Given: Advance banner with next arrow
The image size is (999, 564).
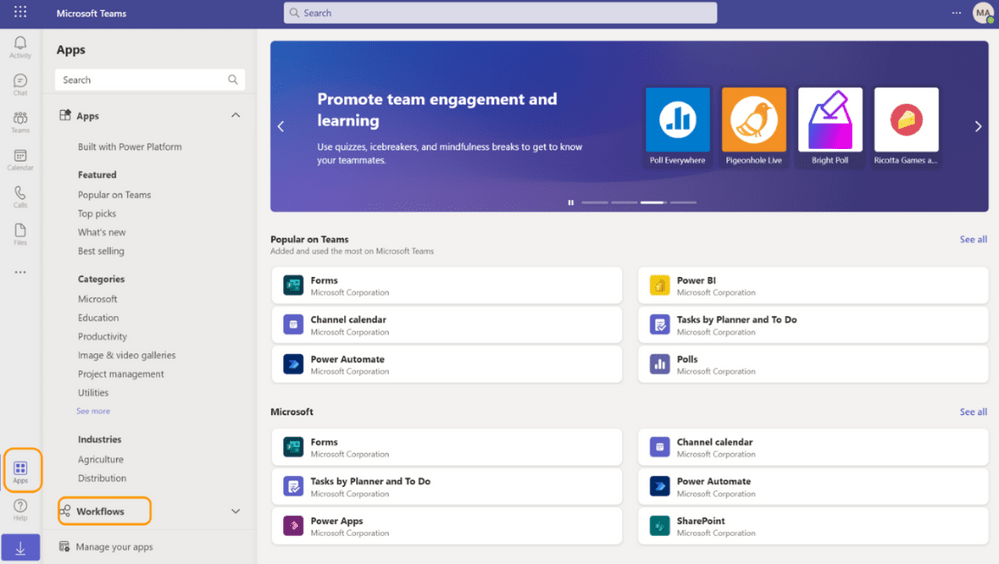Looking at the screenshot, I should point(977,127).
